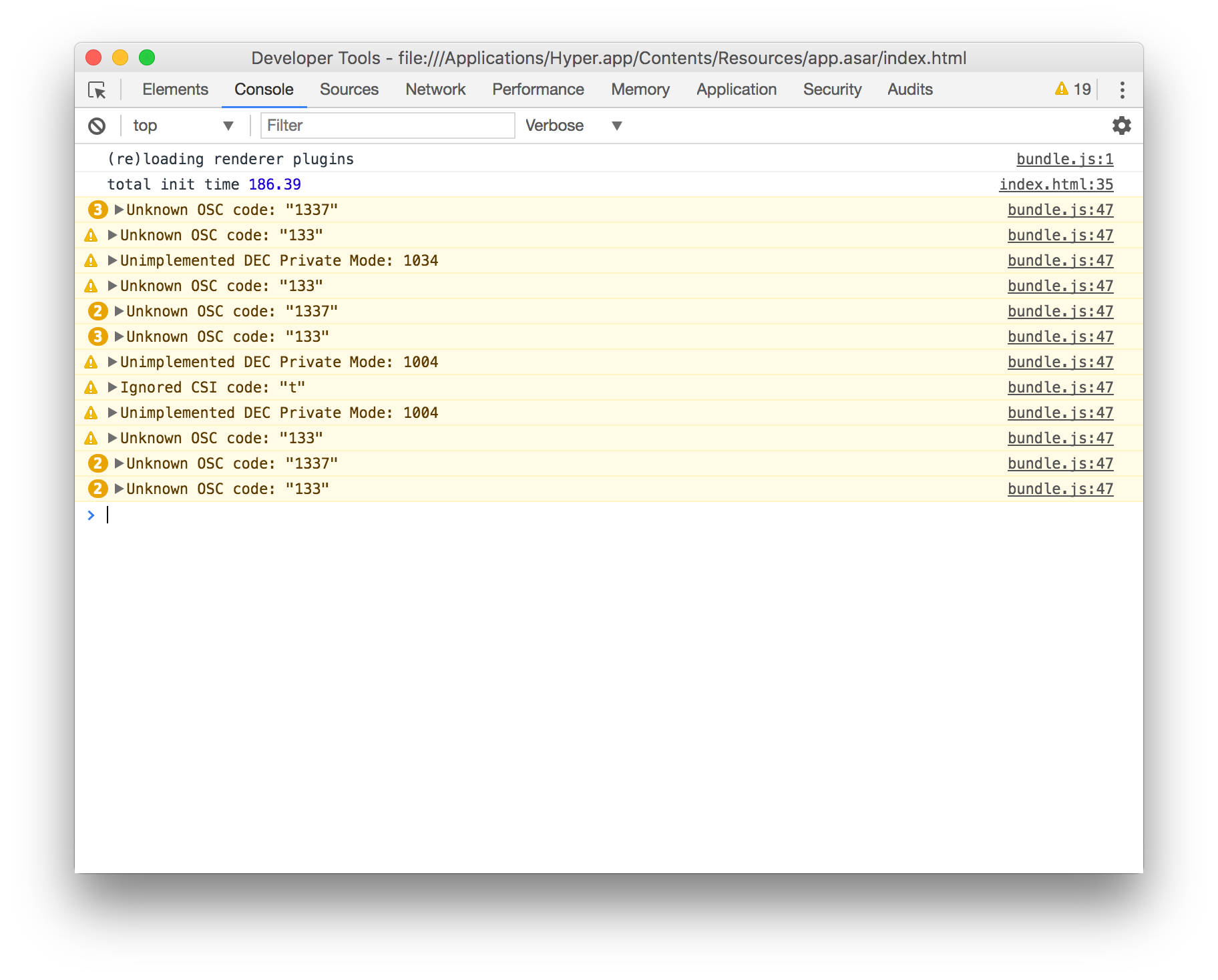Clear the console messages
The height and width of the screenshot is (980, 1218).
pos(97,126)
